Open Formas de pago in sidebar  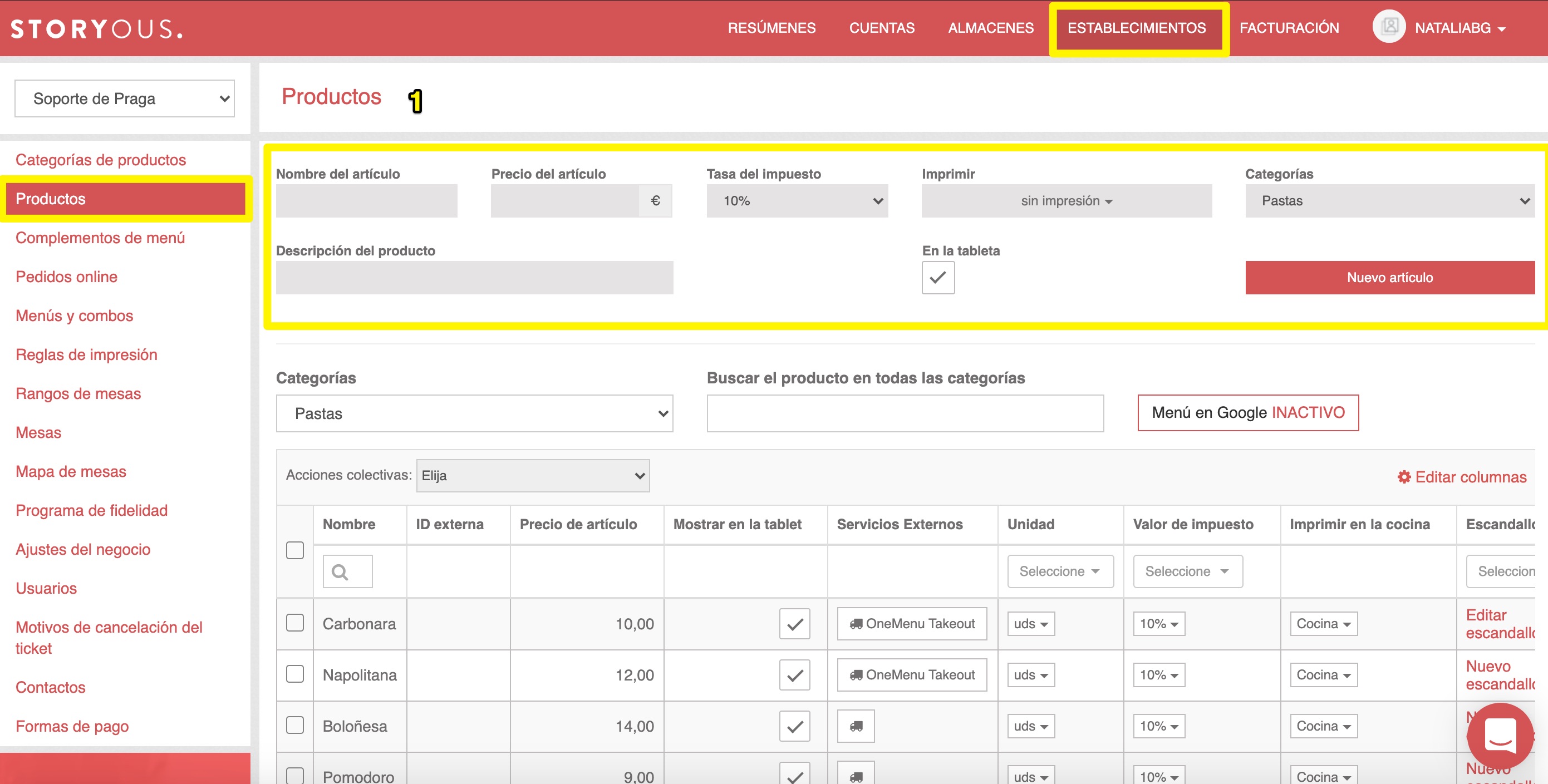72,726
